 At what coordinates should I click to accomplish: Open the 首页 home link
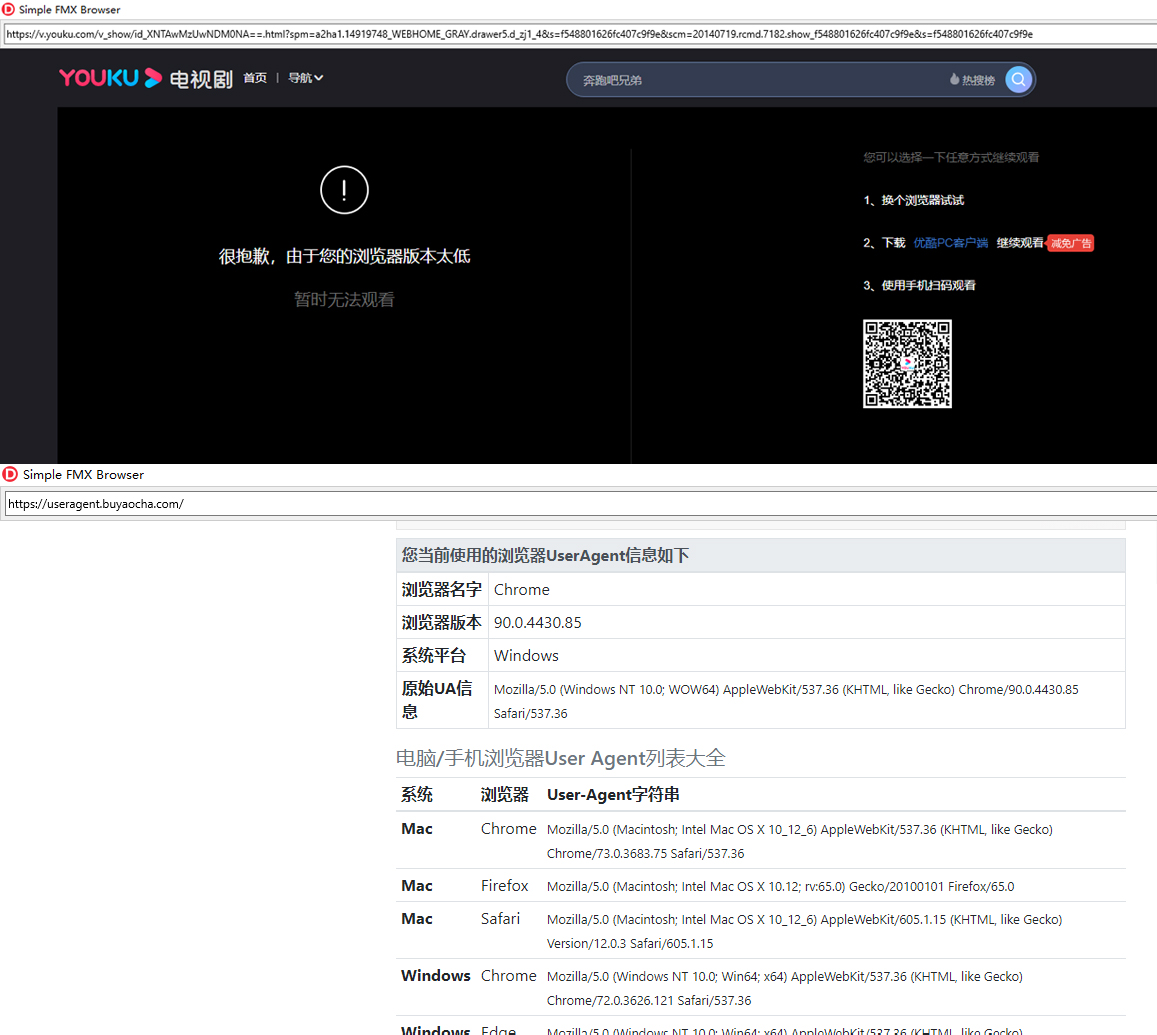(x=255, y=78)
